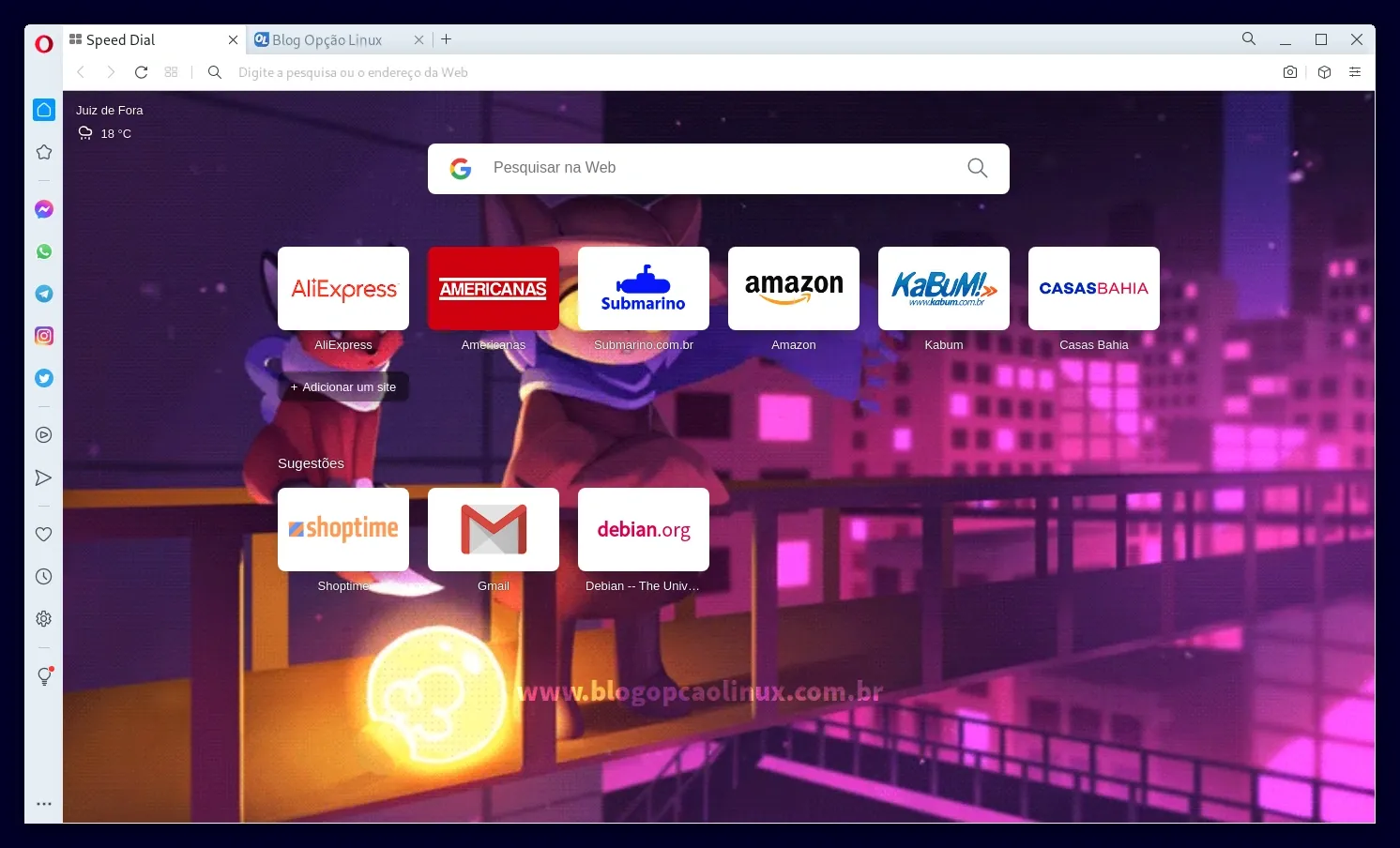Open the Americanas speed dial tile
This screenshot has height=848, width=1400.
(x=494, y=289)
